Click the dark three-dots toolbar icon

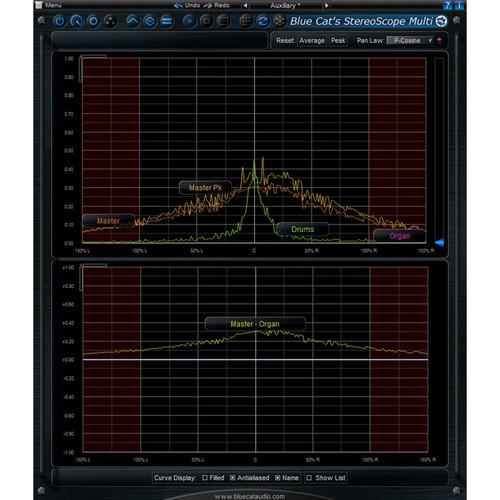(x=110, y=21)
